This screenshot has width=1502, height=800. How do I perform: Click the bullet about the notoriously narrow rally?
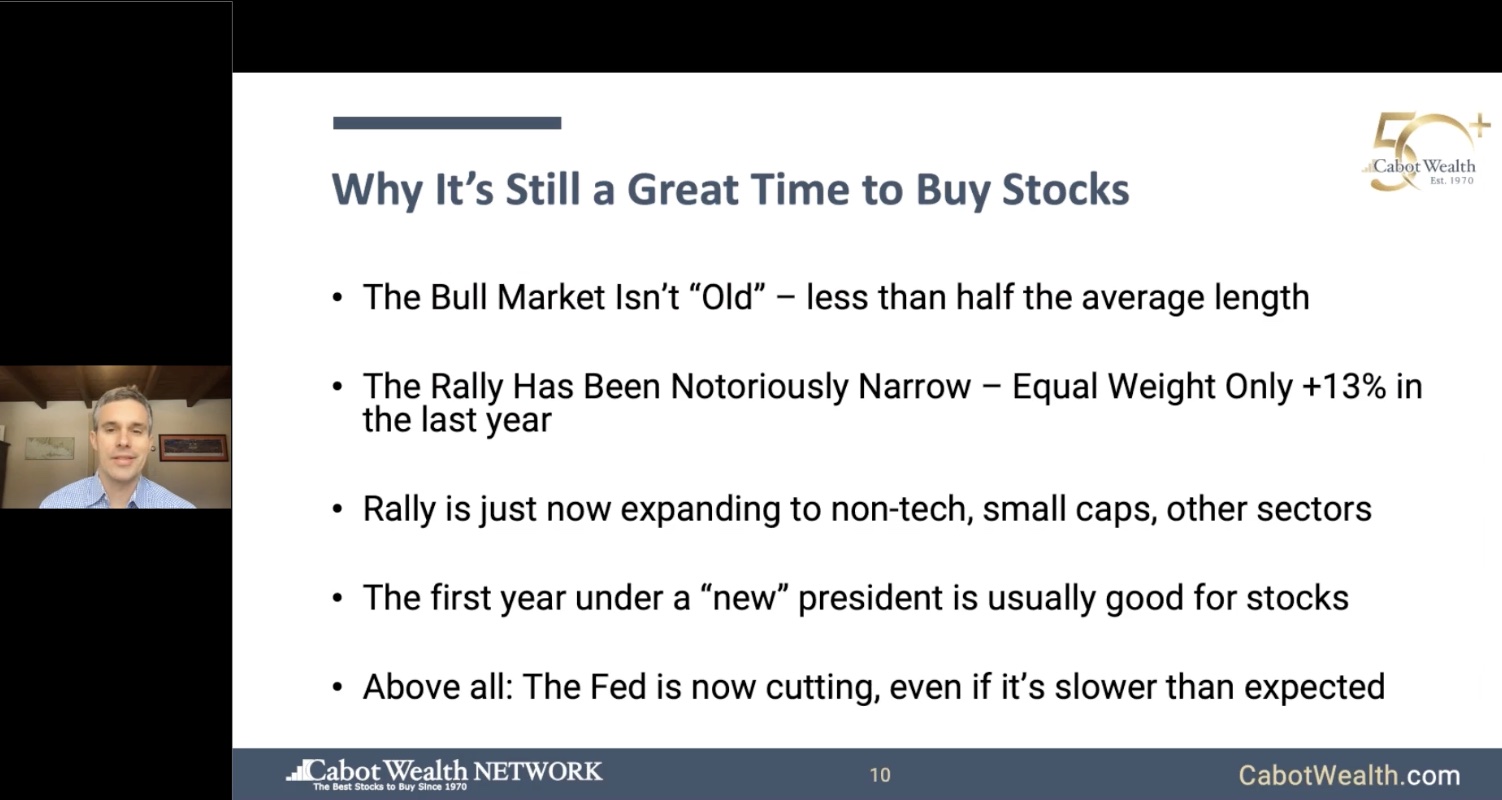point(890,402)
